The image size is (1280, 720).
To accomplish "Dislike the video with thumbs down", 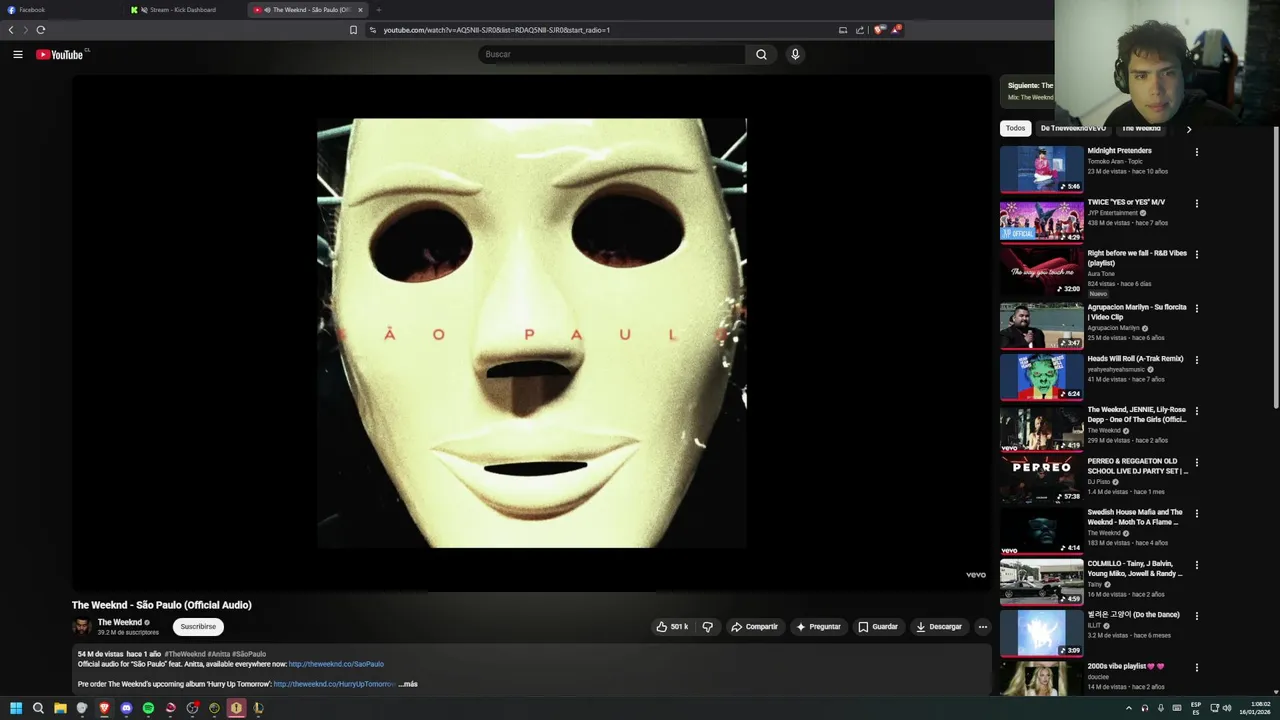I will 707,627.
